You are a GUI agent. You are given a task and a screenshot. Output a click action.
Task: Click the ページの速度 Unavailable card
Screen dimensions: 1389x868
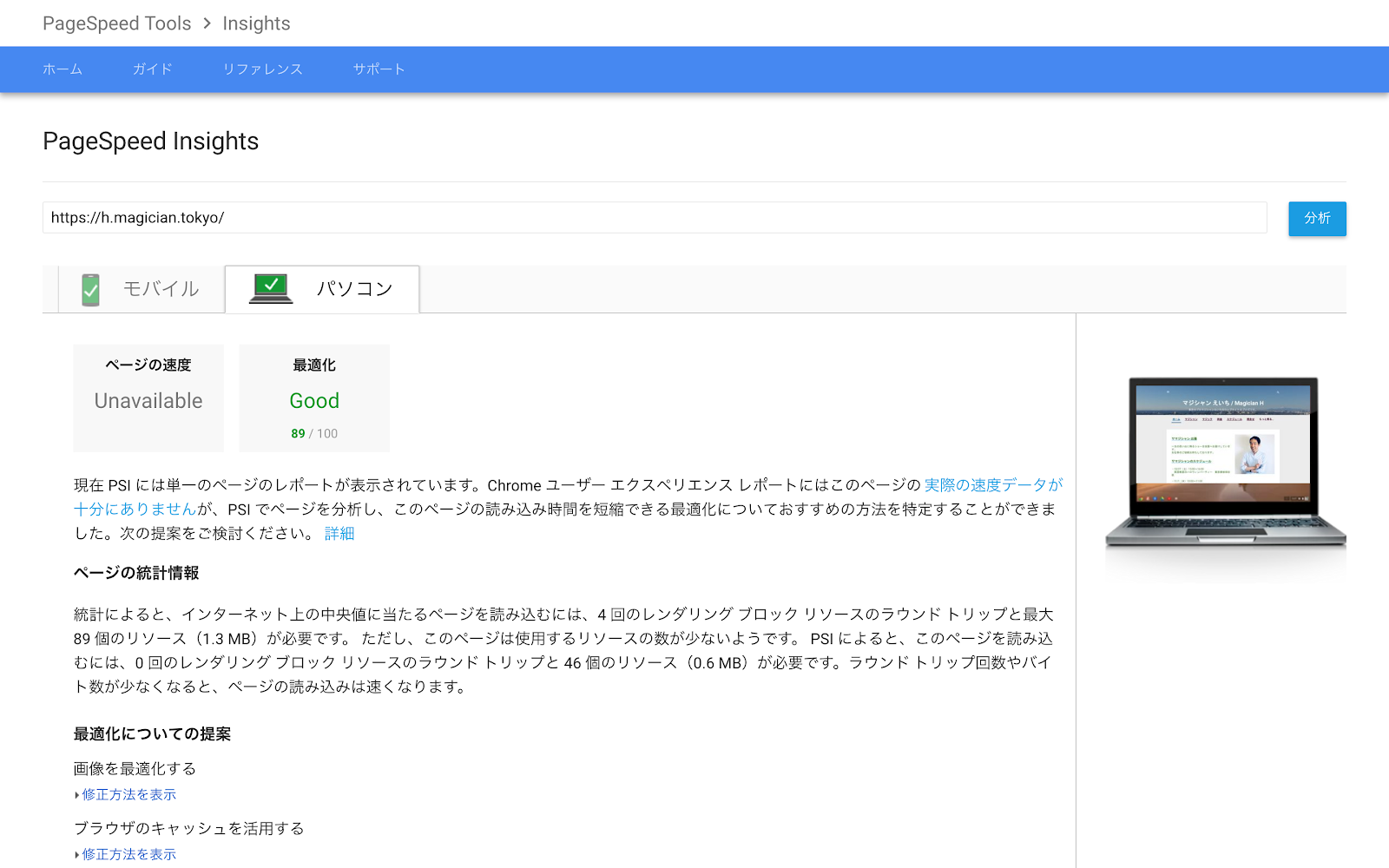[148, 398]
